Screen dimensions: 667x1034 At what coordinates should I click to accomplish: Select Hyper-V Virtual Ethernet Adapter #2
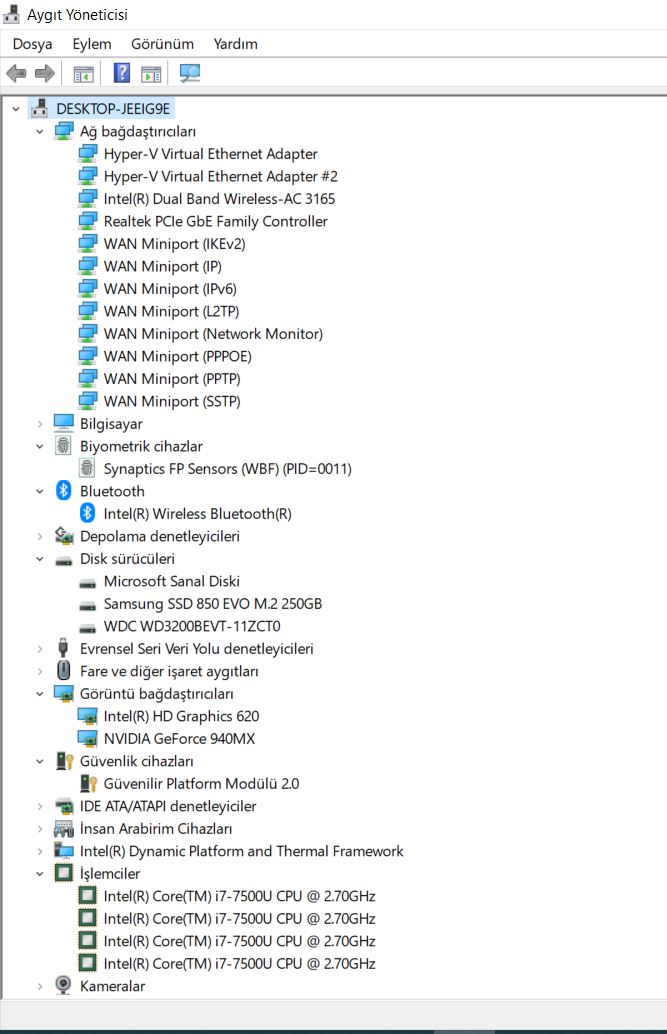(220, 176)
